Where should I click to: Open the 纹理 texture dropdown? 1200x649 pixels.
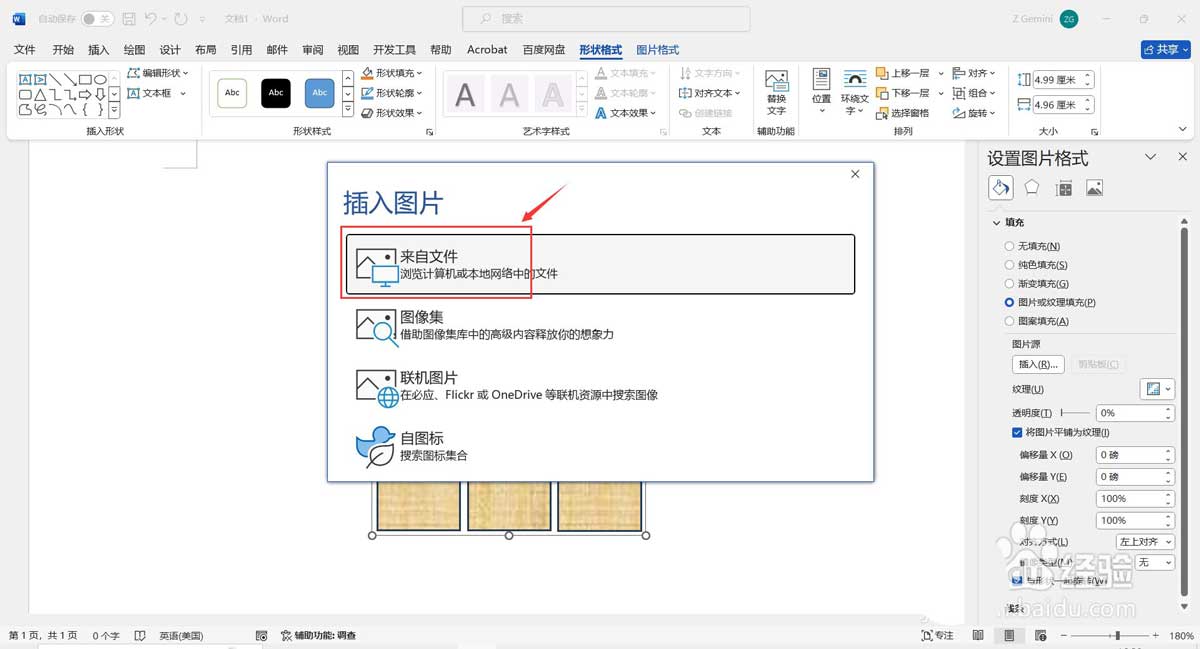(x=1157, y=389)
